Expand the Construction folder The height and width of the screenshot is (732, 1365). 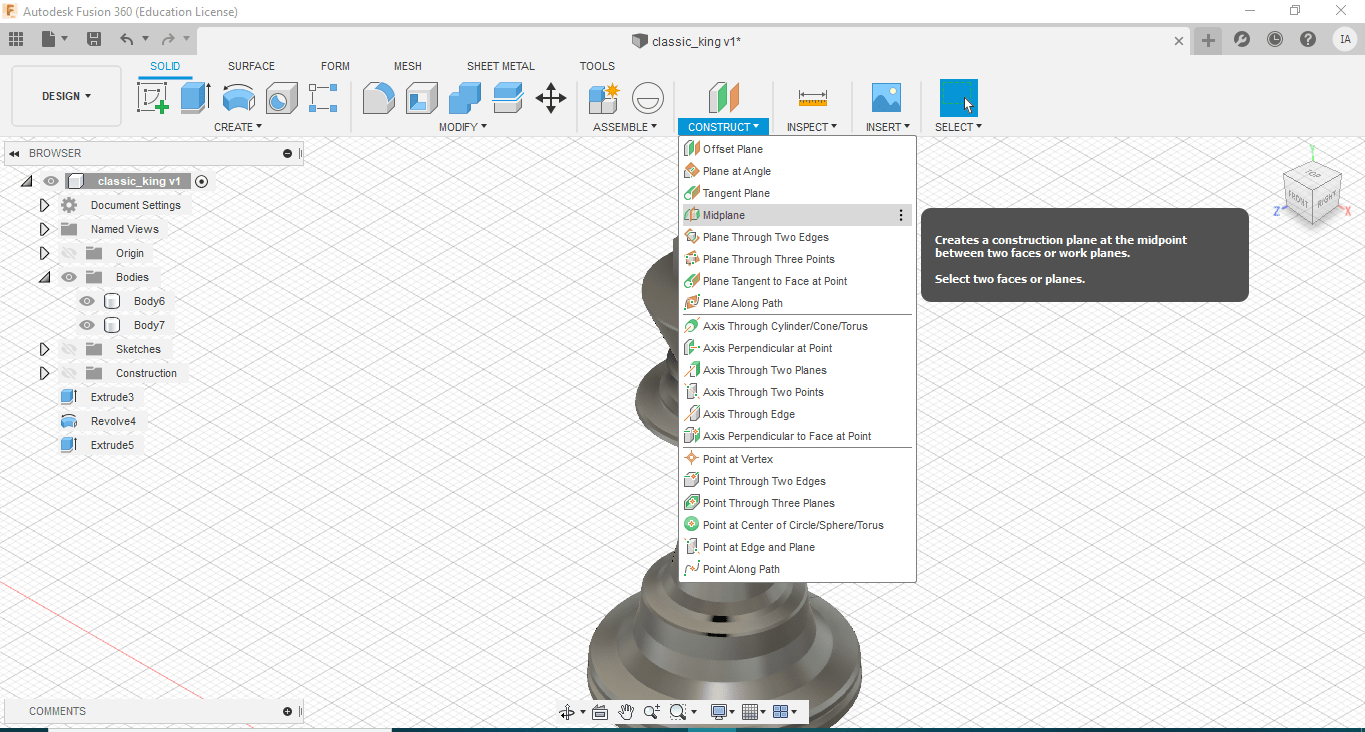point(44,373)
